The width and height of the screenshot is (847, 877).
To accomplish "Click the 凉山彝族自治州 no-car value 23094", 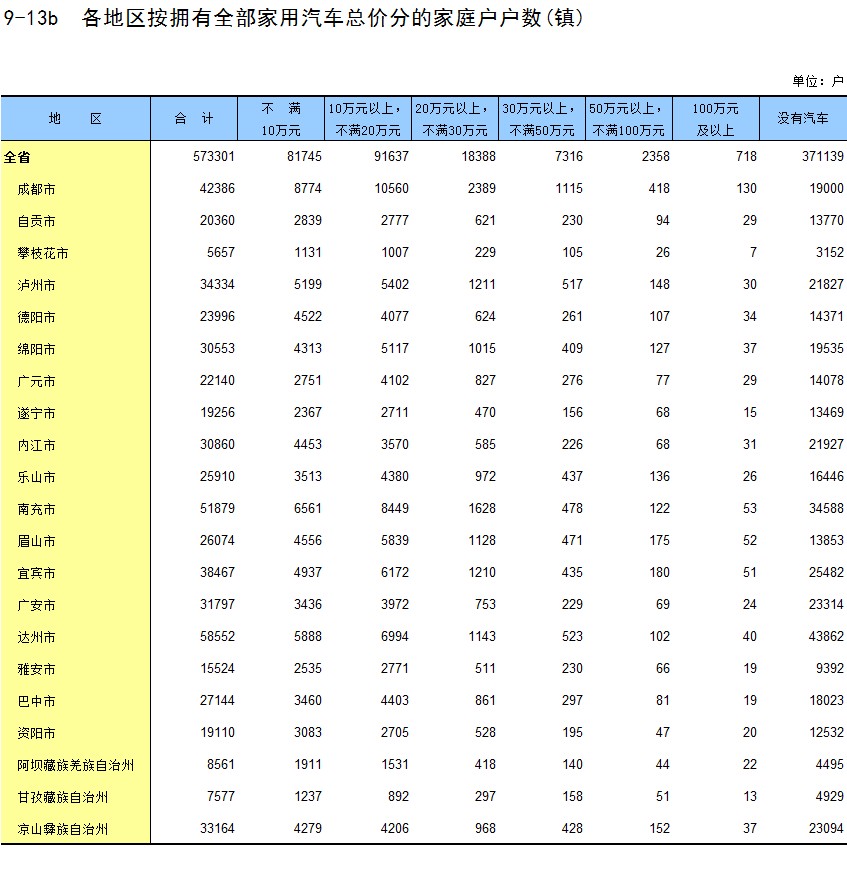I will tap(826, 828).
